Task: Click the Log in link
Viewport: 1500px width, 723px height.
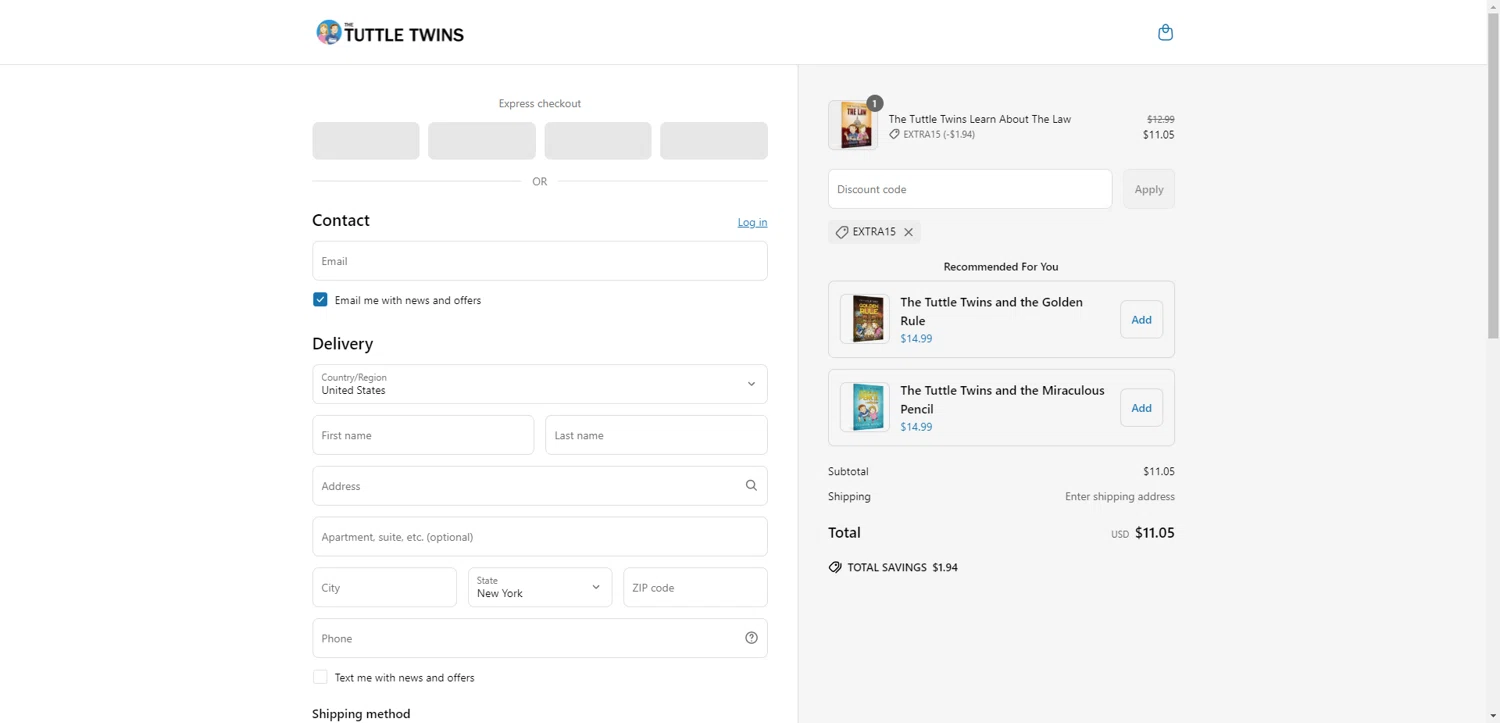Action: (752, 222)
